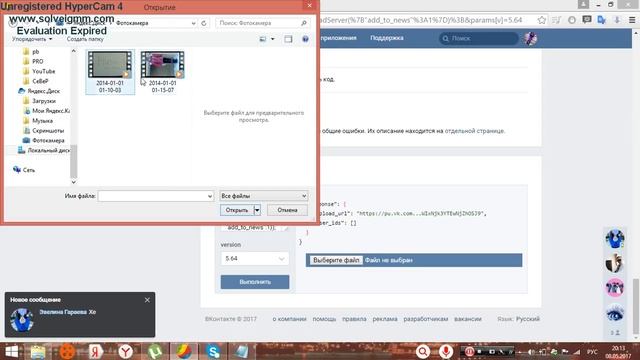This screenshot has width=640, height=360.
Task: Open о компании footer link
Action: (289, 319)
